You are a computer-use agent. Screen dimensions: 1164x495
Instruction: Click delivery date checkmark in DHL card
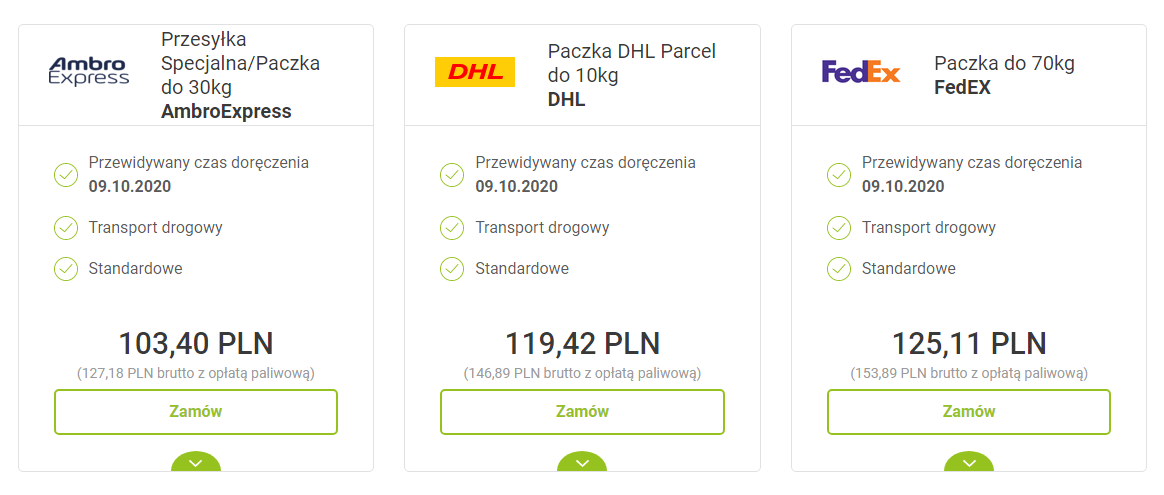pyautogui.click(x=452, y=175)
